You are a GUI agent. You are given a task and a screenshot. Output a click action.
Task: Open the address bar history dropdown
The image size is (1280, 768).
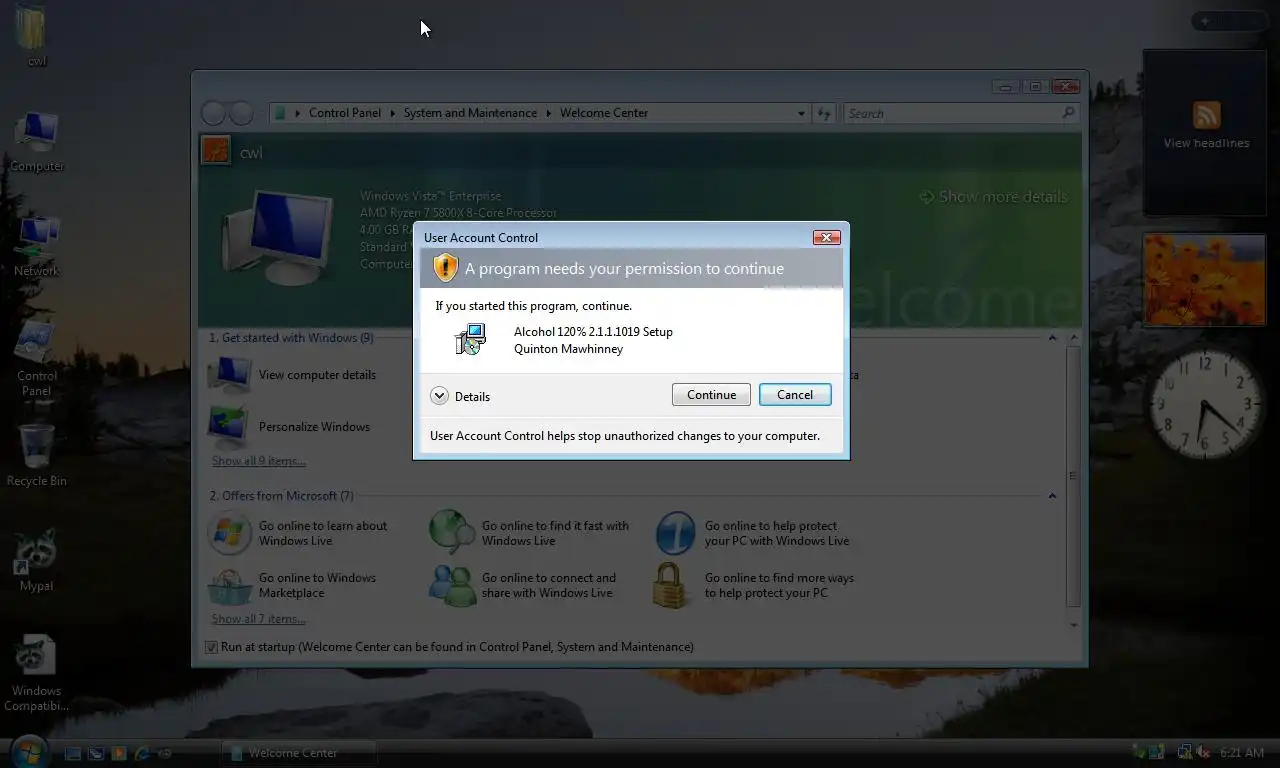pos(801,114)
